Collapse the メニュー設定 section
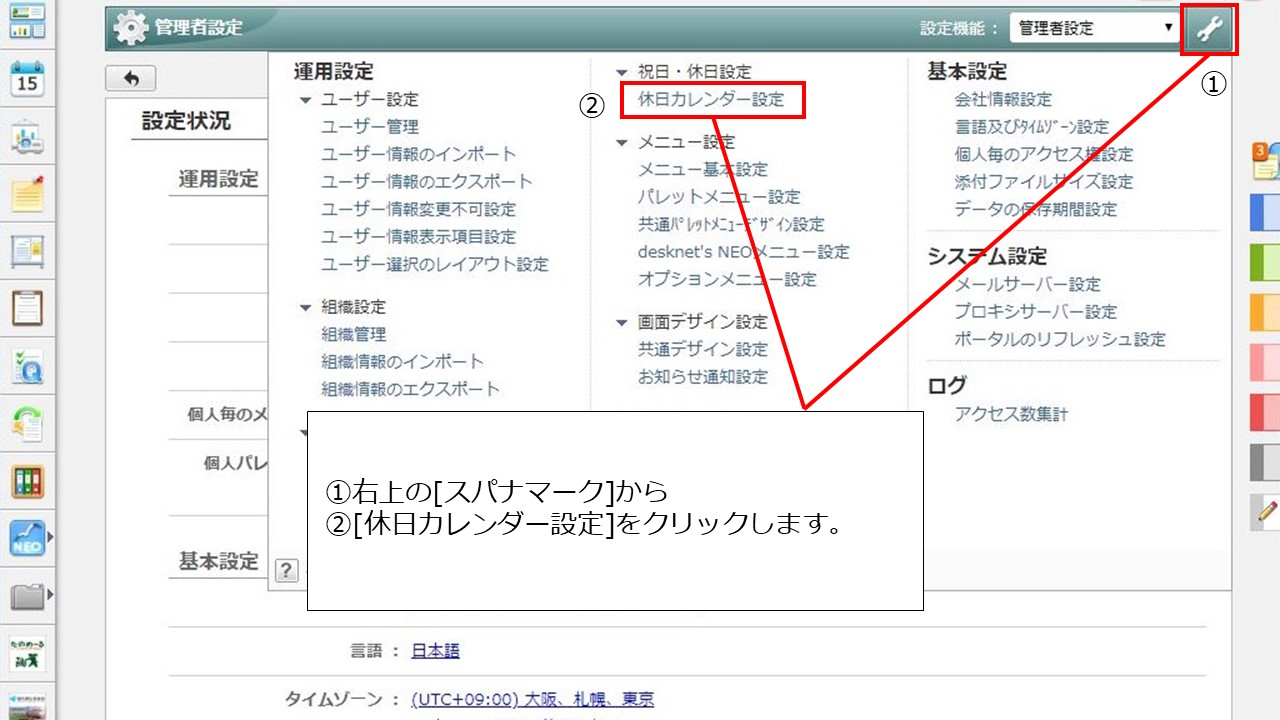 622,143
